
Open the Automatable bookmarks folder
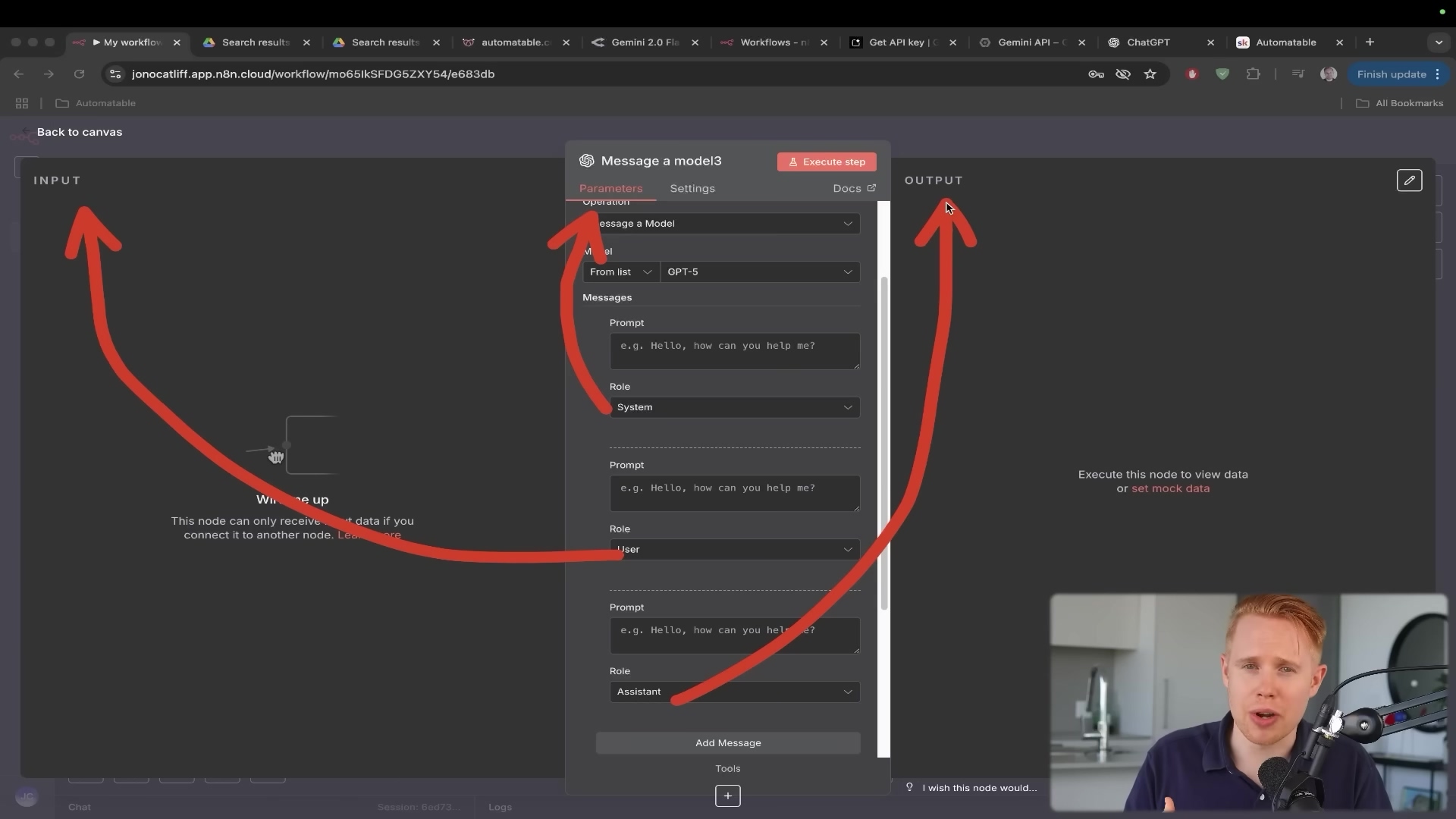click(x=96, y=103)
